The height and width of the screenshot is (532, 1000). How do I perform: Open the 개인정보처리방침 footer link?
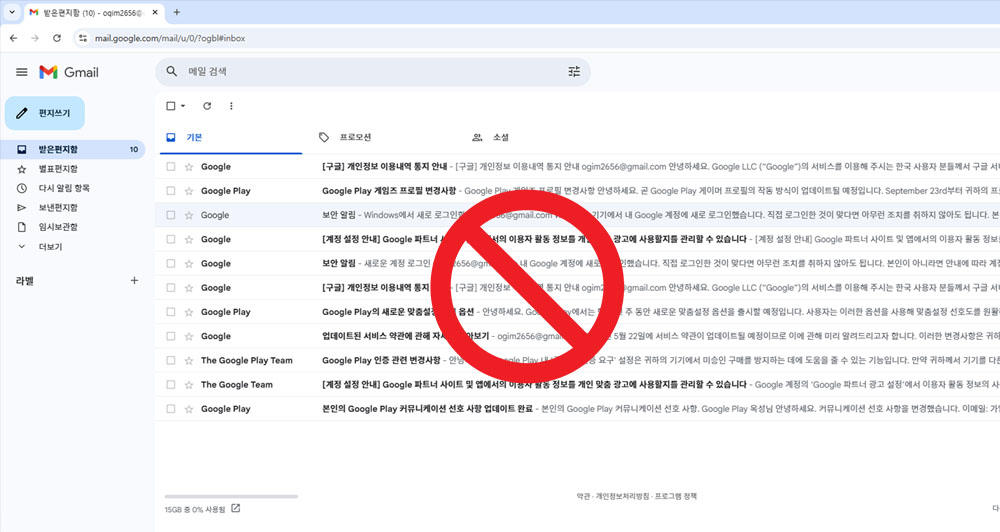pos(621,496)
